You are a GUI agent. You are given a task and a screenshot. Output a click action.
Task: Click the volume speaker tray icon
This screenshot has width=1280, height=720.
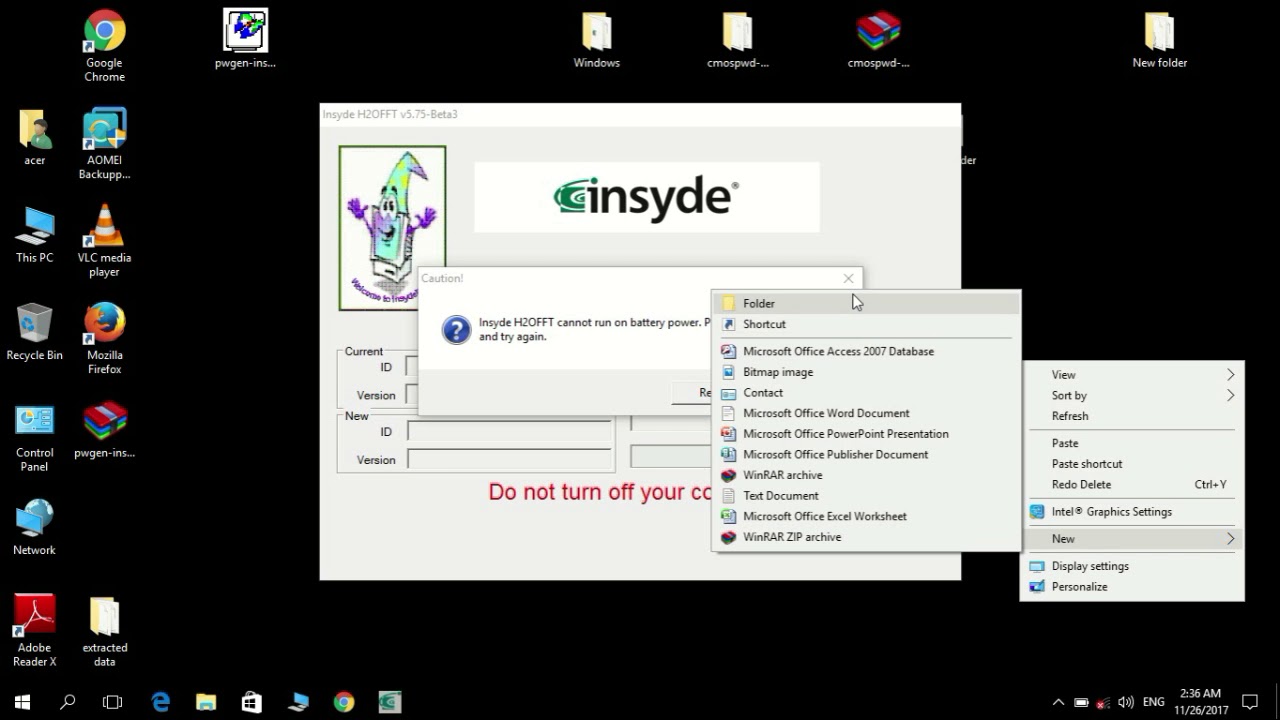(x=1125, y=702)
